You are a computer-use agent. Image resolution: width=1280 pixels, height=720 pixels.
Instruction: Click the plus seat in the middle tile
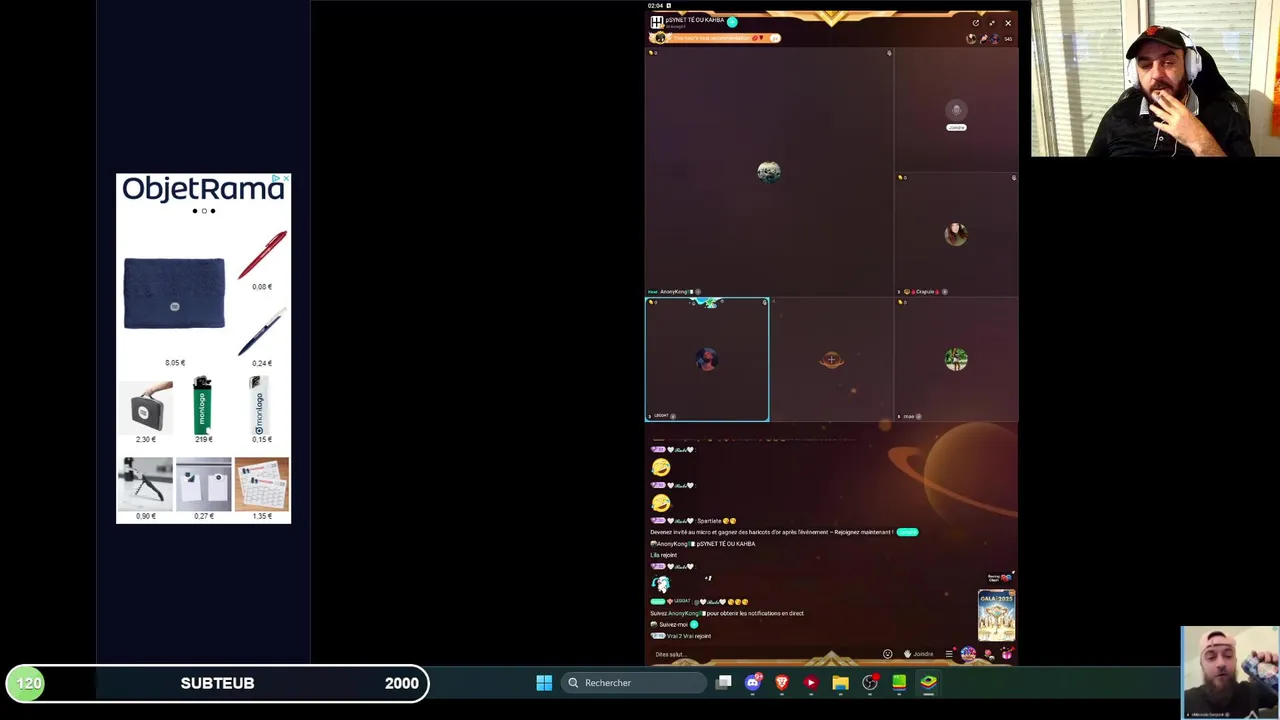(831, 359)
